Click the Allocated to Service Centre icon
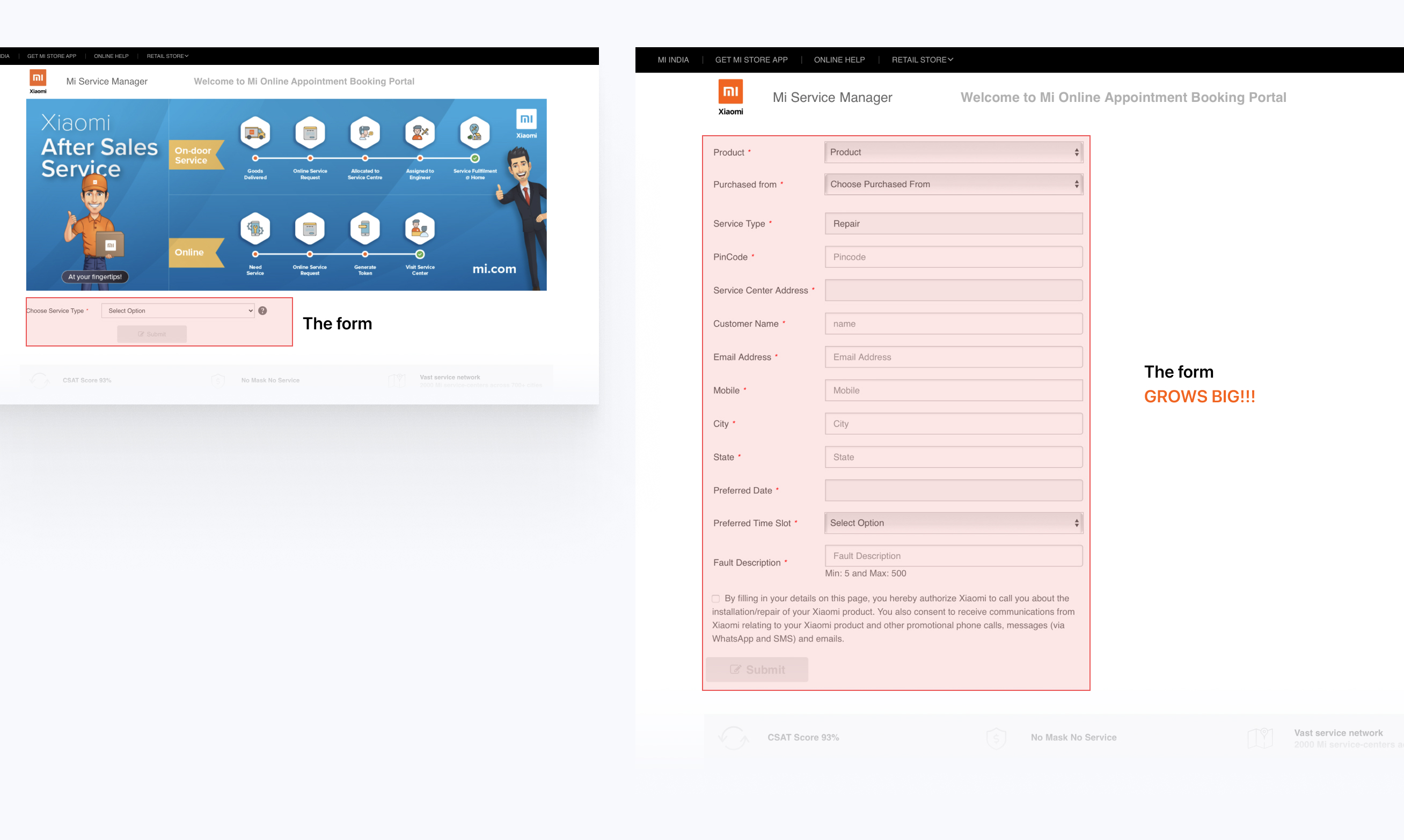 point(365,133)
